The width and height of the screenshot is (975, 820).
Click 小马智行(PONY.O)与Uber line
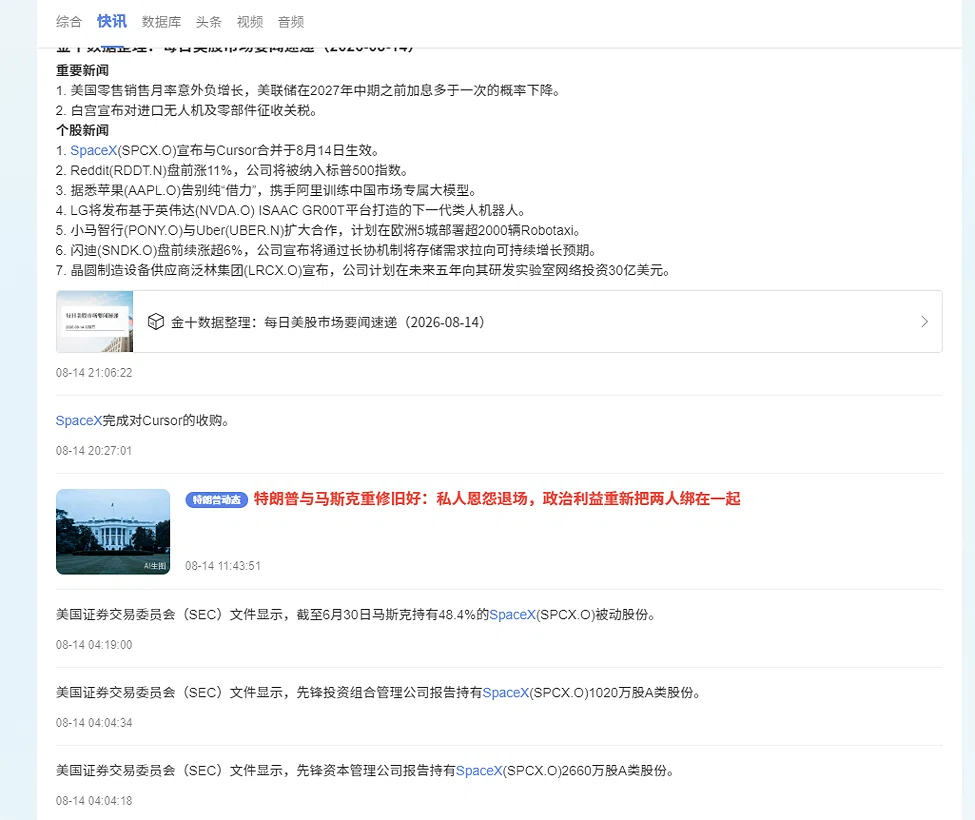pos(320,231)
